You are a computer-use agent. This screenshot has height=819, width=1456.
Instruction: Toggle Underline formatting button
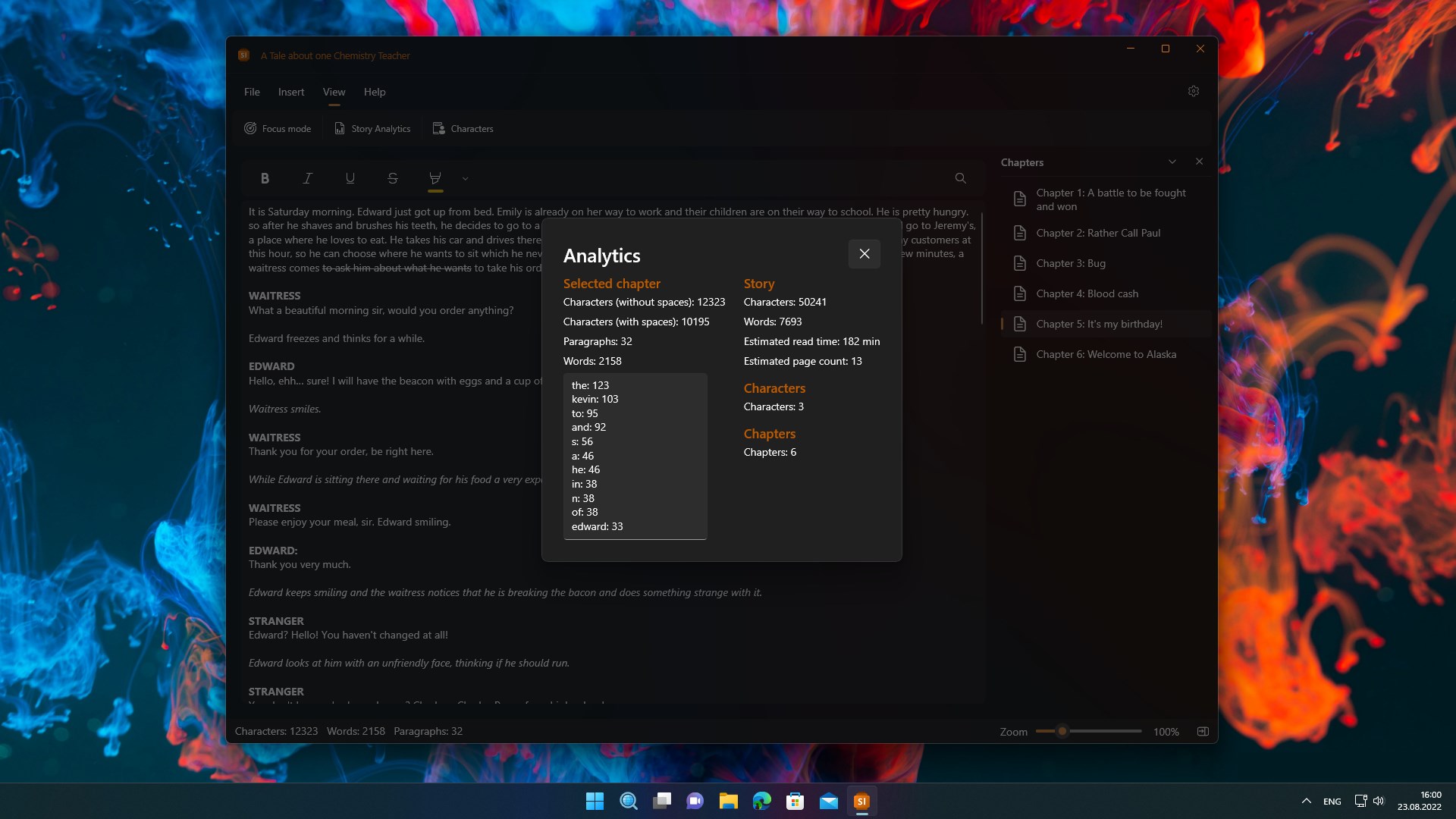[350, 178]
